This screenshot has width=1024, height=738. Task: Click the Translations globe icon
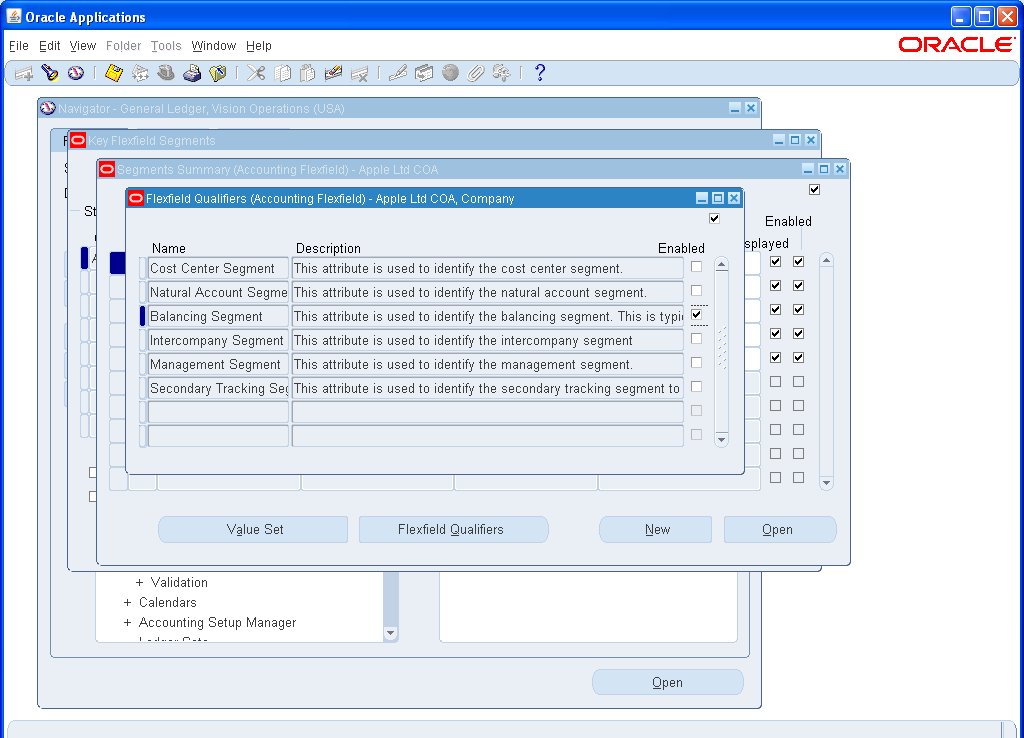click(x=450, y=72)
